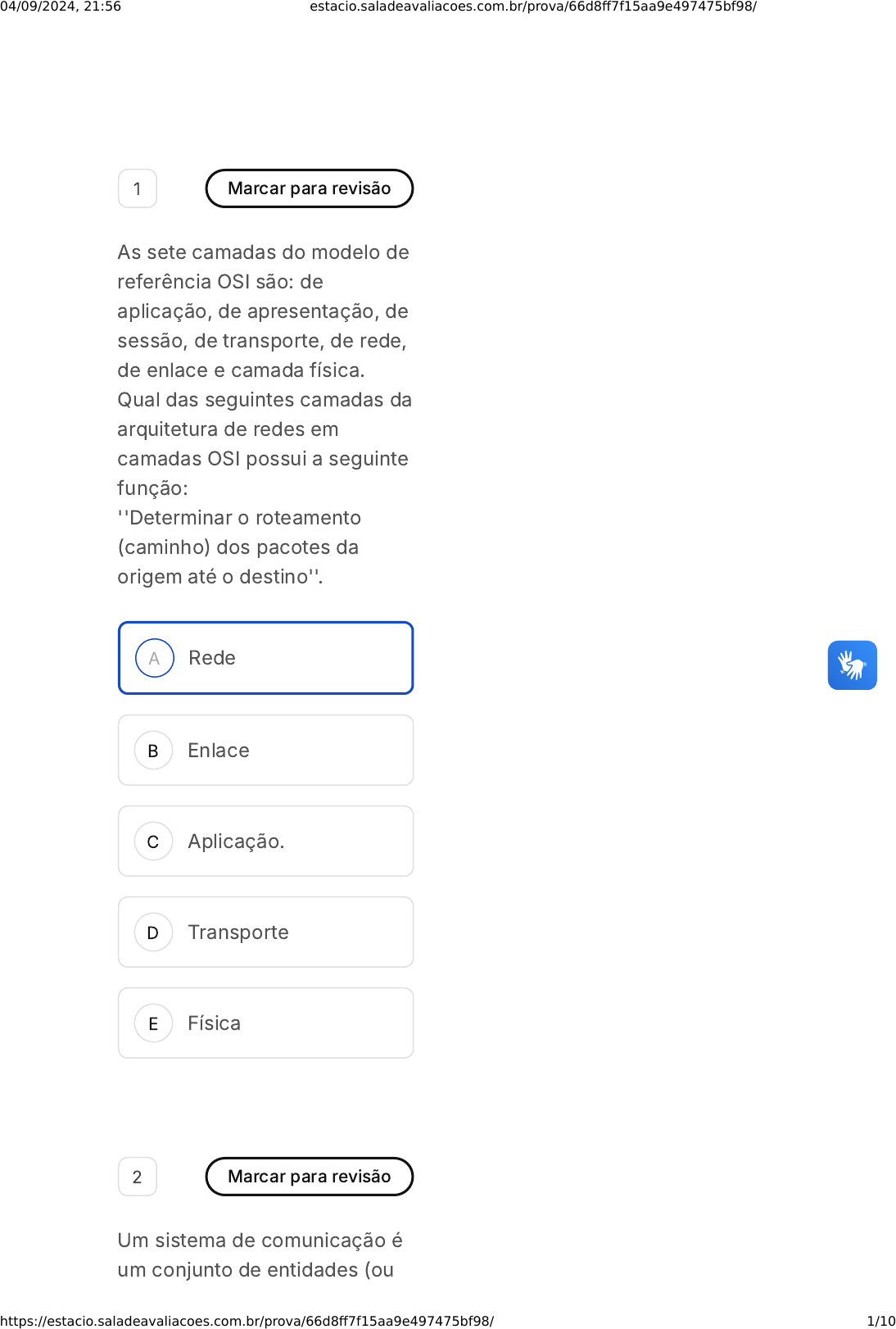Viewport: 896px width, 1329px height.
Task: Choose the Rede answer option text
Action: (212, 658)
